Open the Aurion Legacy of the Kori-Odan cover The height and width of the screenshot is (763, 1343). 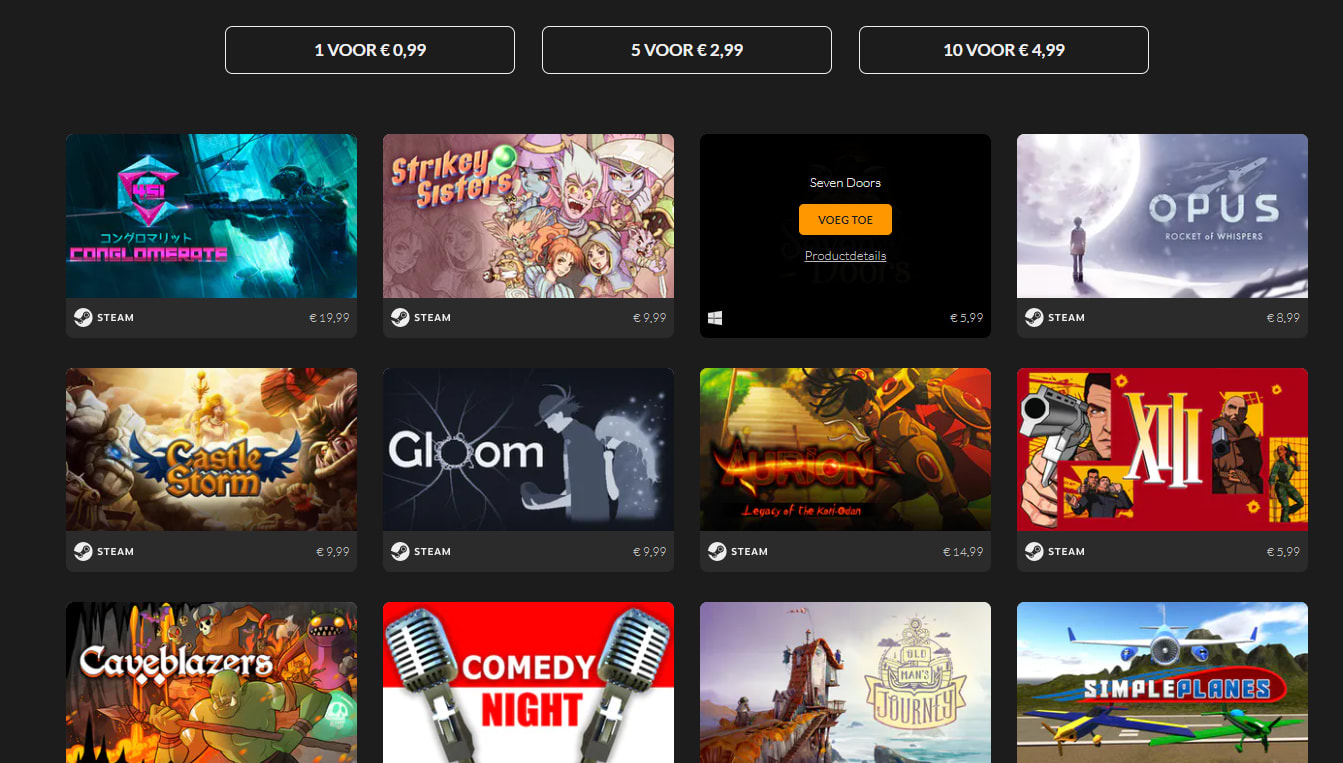[x=845, y=450]
